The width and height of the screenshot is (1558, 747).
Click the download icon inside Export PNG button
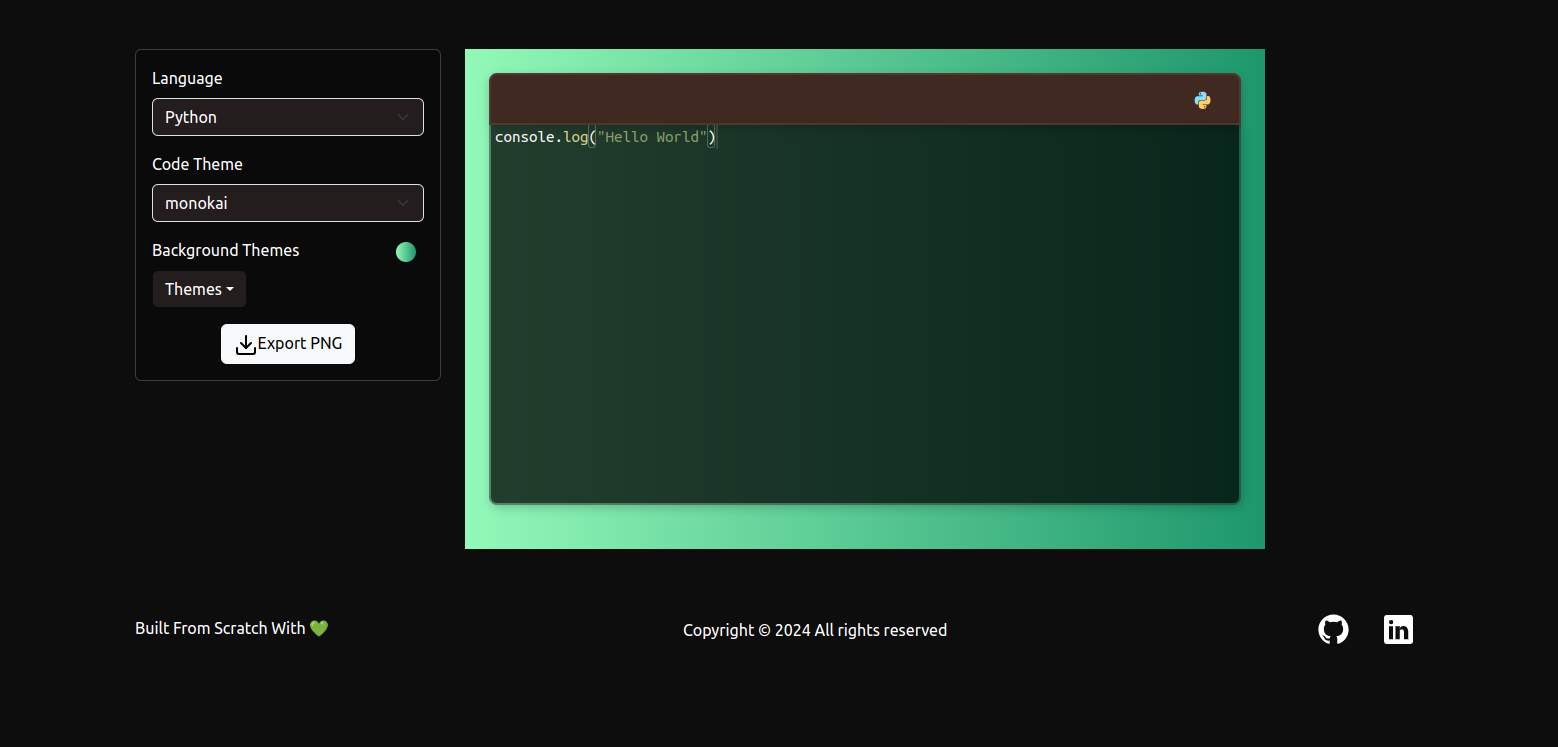[x=246, y=344]
